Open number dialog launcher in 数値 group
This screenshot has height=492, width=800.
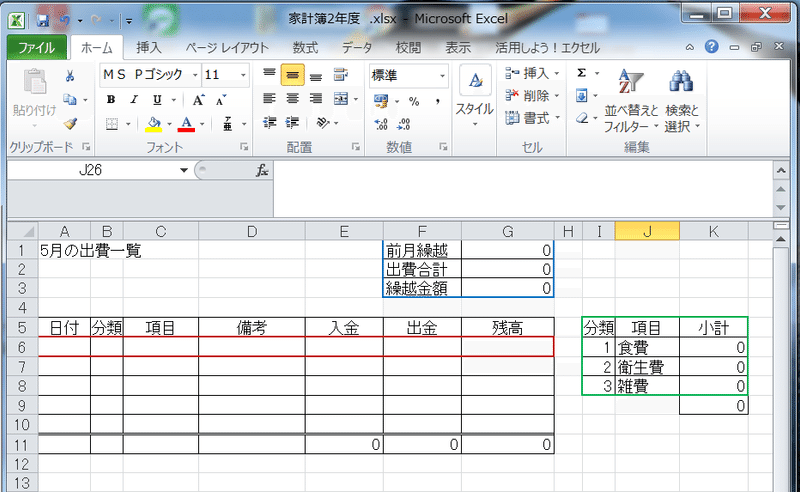pos(443,147)
